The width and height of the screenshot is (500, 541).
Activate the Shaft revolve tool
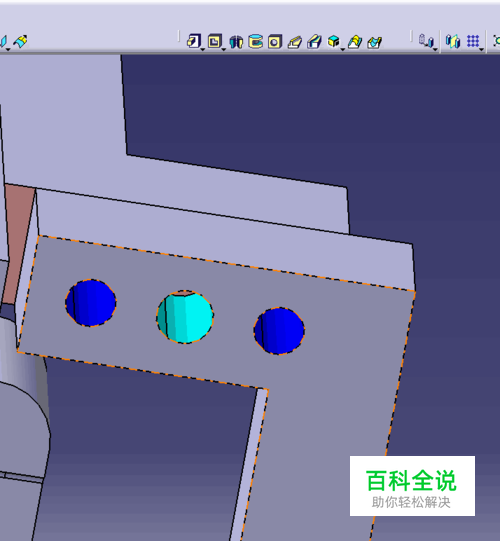pos(236,42)
